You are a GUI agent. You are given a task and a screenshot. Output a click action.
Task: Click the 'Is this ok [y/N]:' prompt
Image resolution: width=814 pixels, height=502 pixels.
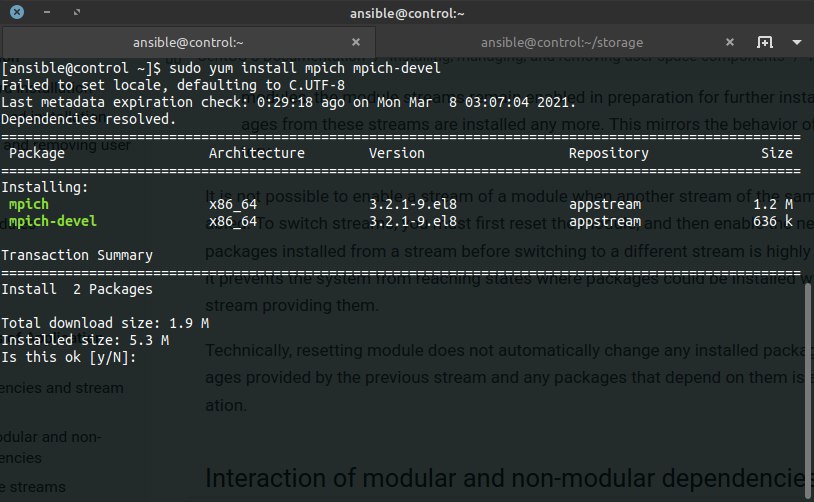(69, 357)
